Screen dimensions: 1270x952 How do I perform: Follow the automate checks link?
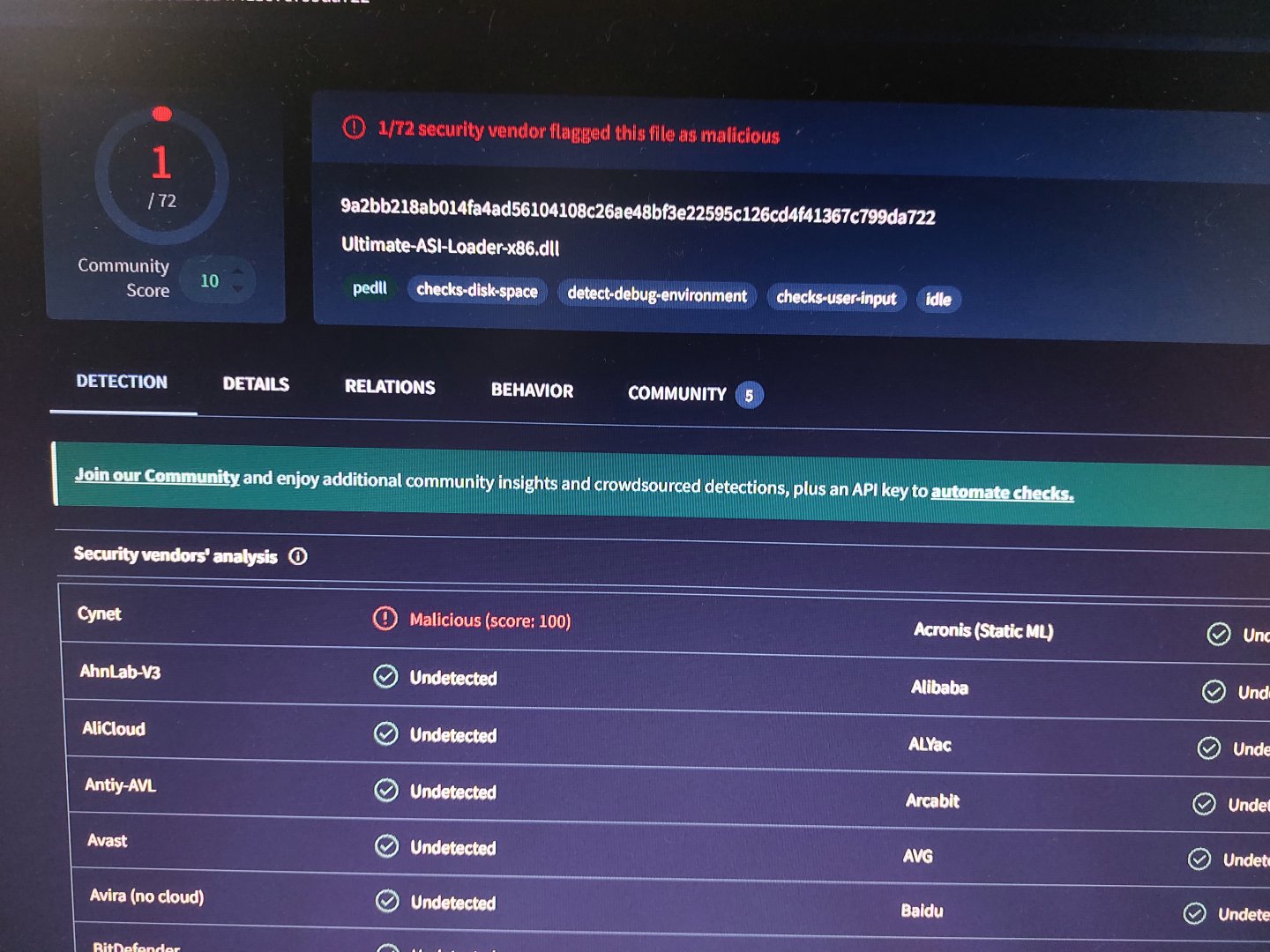[1002, 492]
